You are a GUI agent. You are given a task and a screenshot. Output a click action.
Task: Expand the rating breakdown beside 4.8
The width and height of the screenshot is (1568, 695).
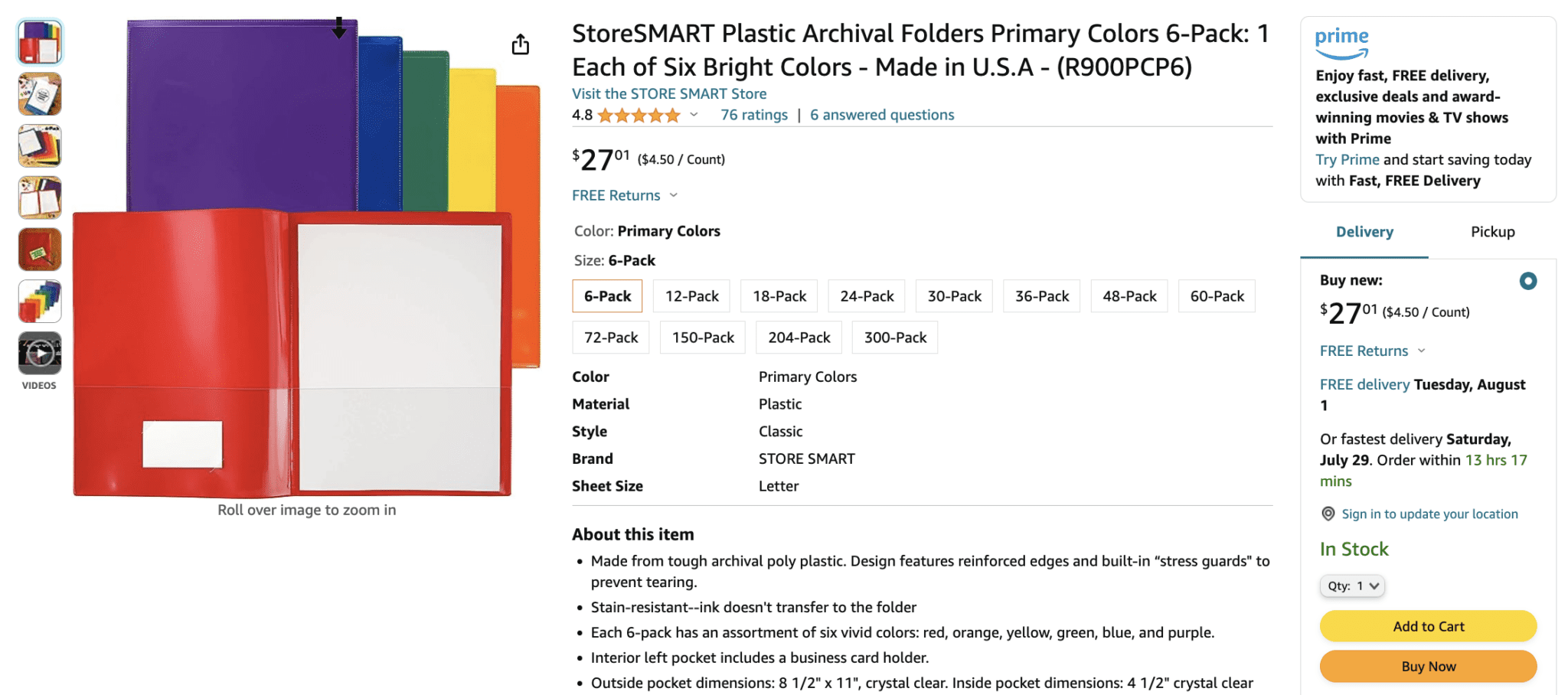coord(694,115)
